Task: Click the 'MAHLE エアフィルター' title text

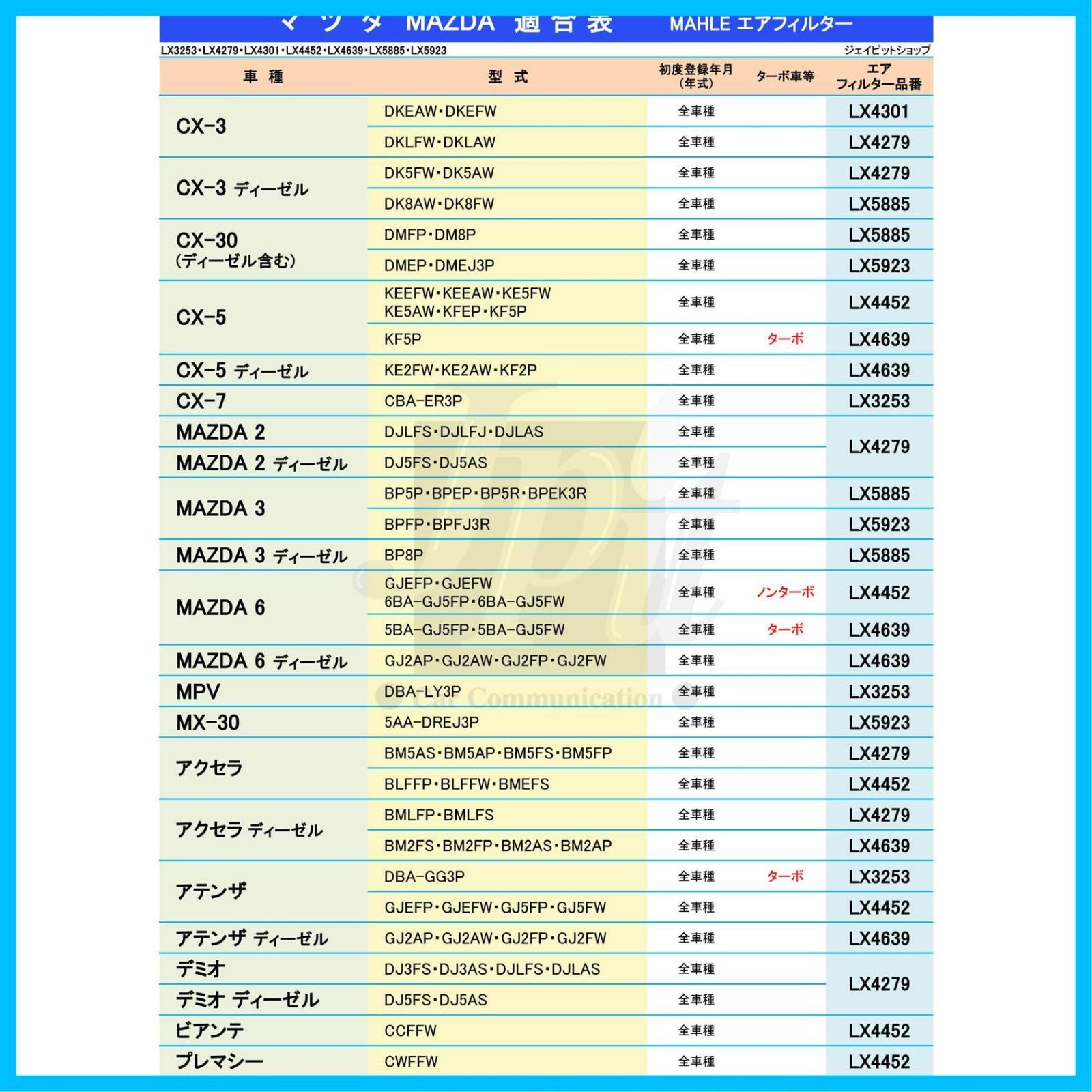Action: [x=761, y=25]
